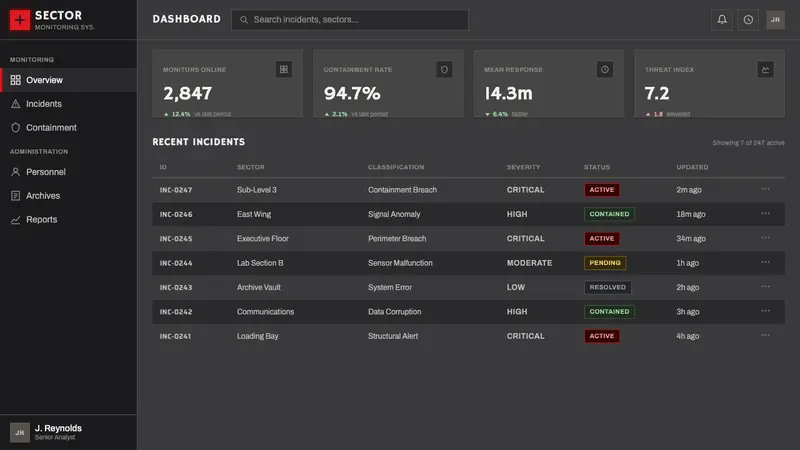This screenshot has width=800, height=450.
Task: Click the Containment Rate shield icon
Action: tap(444, 69)
